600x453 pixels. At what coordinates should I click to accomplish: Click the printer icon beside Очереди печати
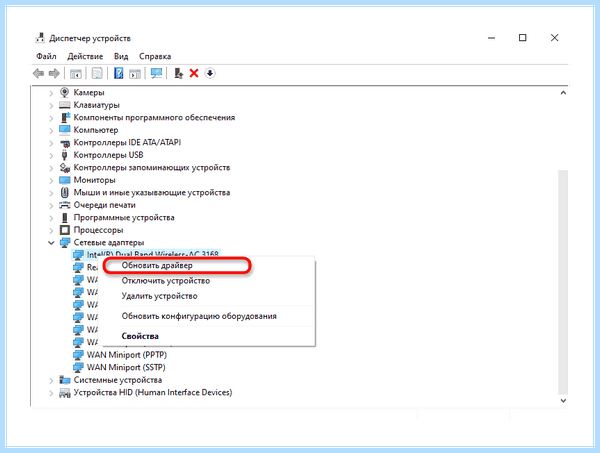click(65, 205)
